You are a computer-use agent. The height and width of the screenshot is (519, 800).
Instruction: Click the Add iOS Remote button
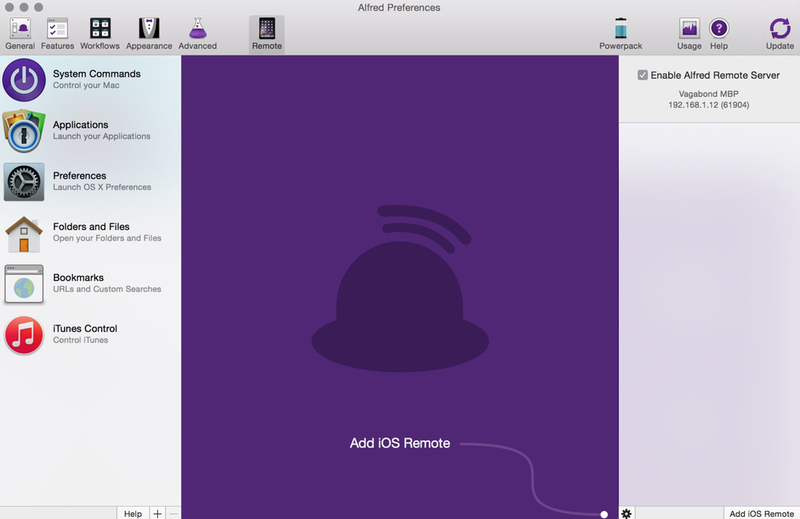click(761, 513)
